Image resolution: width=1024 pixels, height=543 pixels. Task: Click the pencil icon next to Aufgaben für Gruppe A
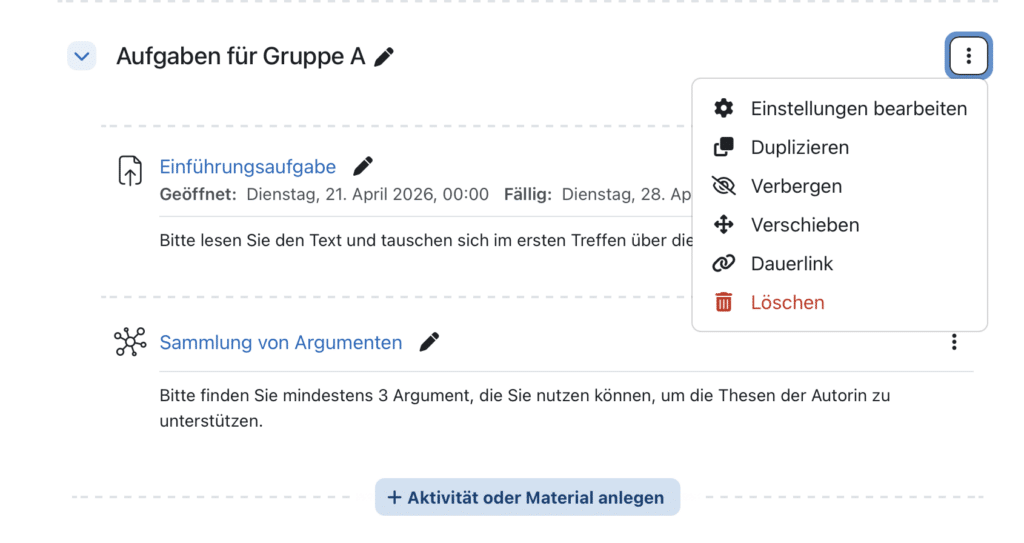[384, 57]
